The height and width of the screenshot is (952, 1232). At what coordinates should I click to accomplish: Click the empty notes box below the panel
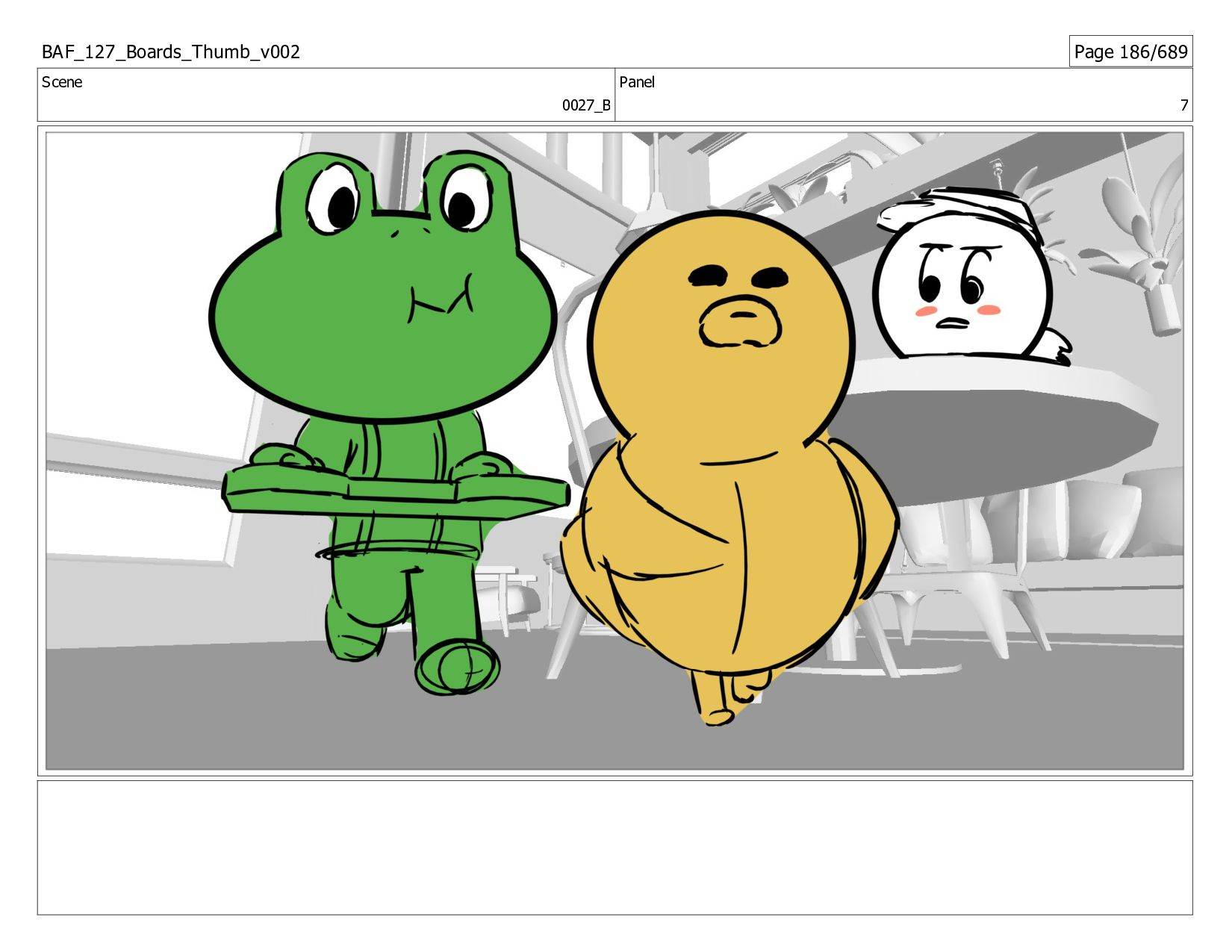coord(615,847)
